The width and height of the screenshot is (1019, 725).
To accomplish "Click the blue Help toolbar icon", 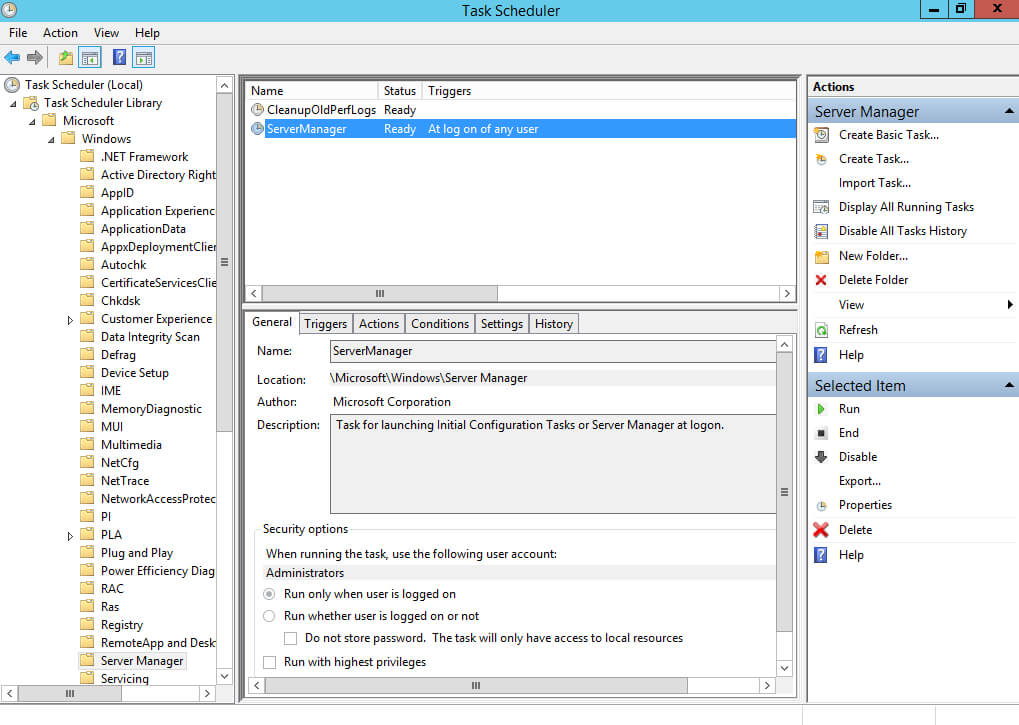I will pos(120,57).
